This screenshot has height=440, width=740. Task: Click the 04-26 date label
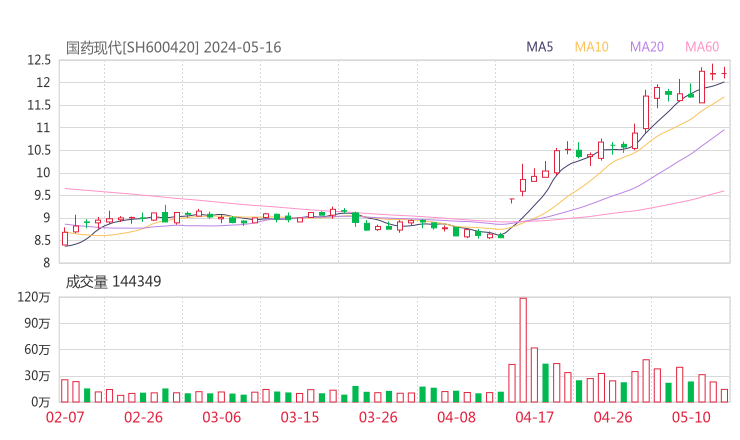pyautogui.click(x=613, y=417)
